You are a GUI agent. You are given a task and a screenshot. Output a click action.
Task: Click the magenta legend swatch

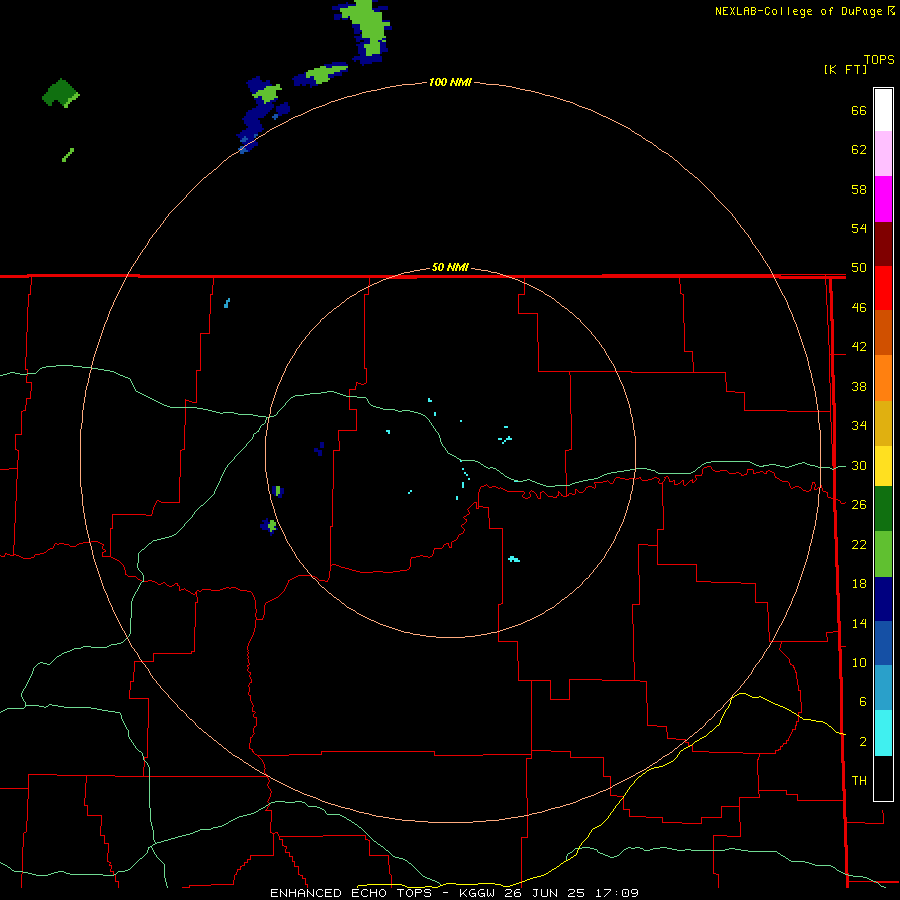[883, 199]
